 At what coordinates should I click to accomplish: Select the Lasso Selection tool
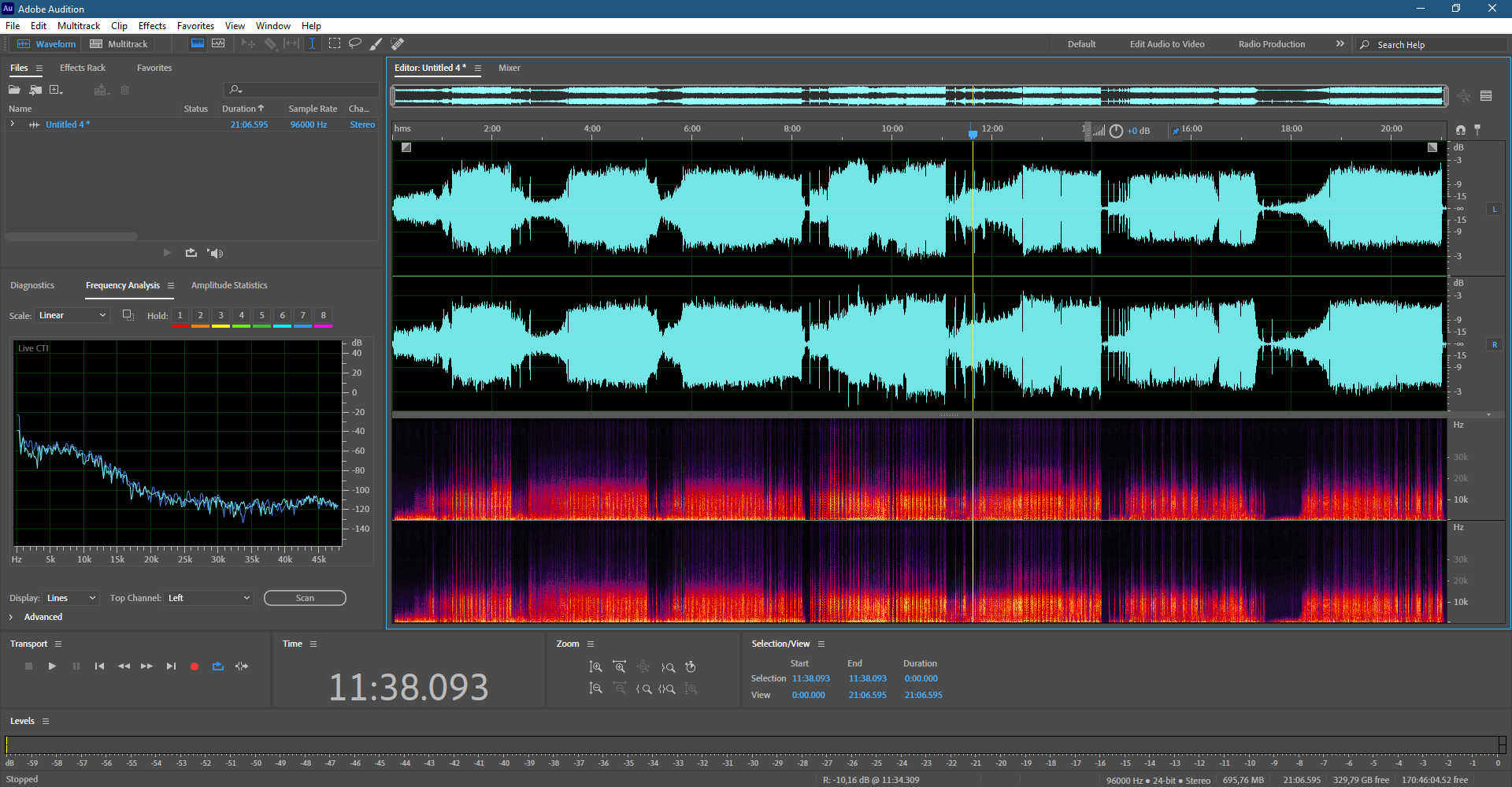pos(355,43)
